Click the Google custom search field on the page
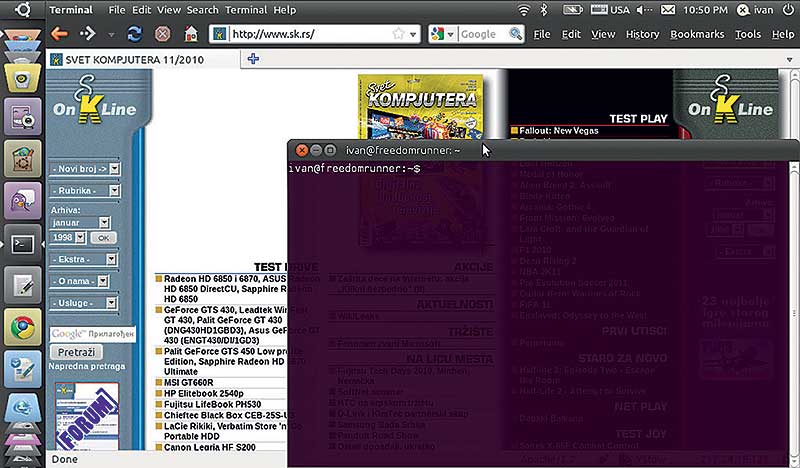The height and width of the screenshot is (468, 800). tap(93, 334)
